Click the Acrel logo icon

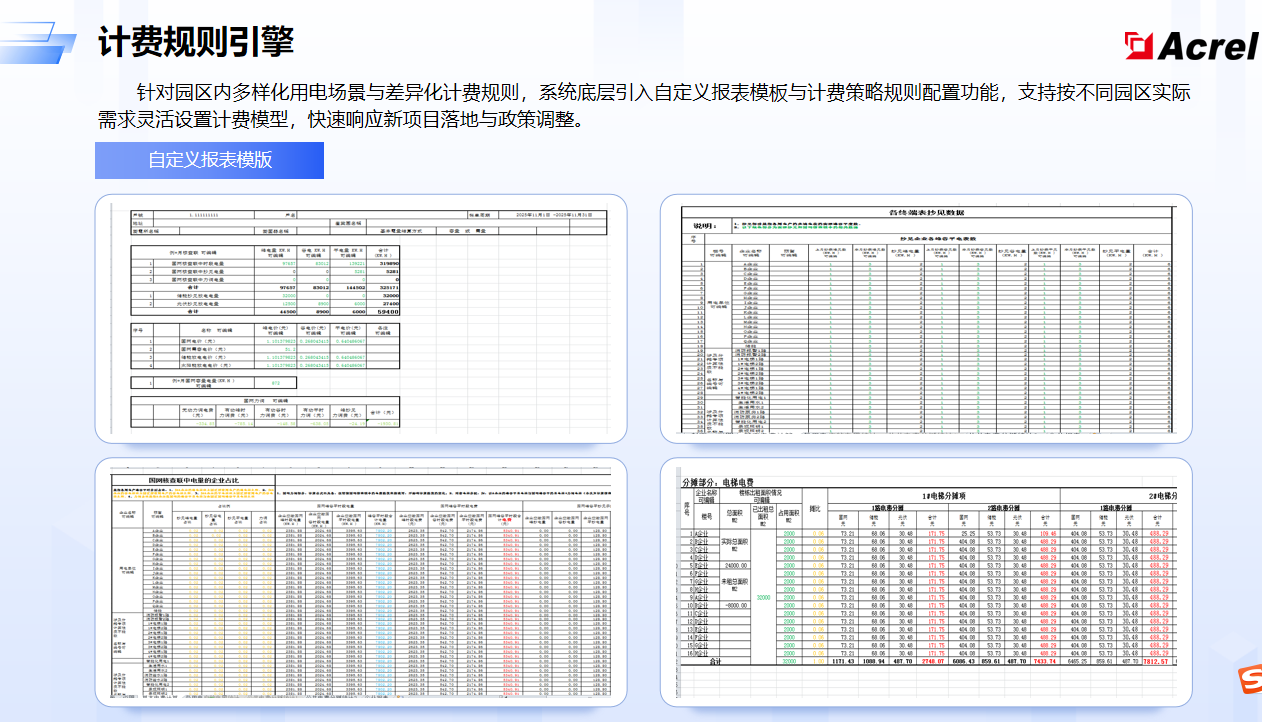click(1190, 45)
